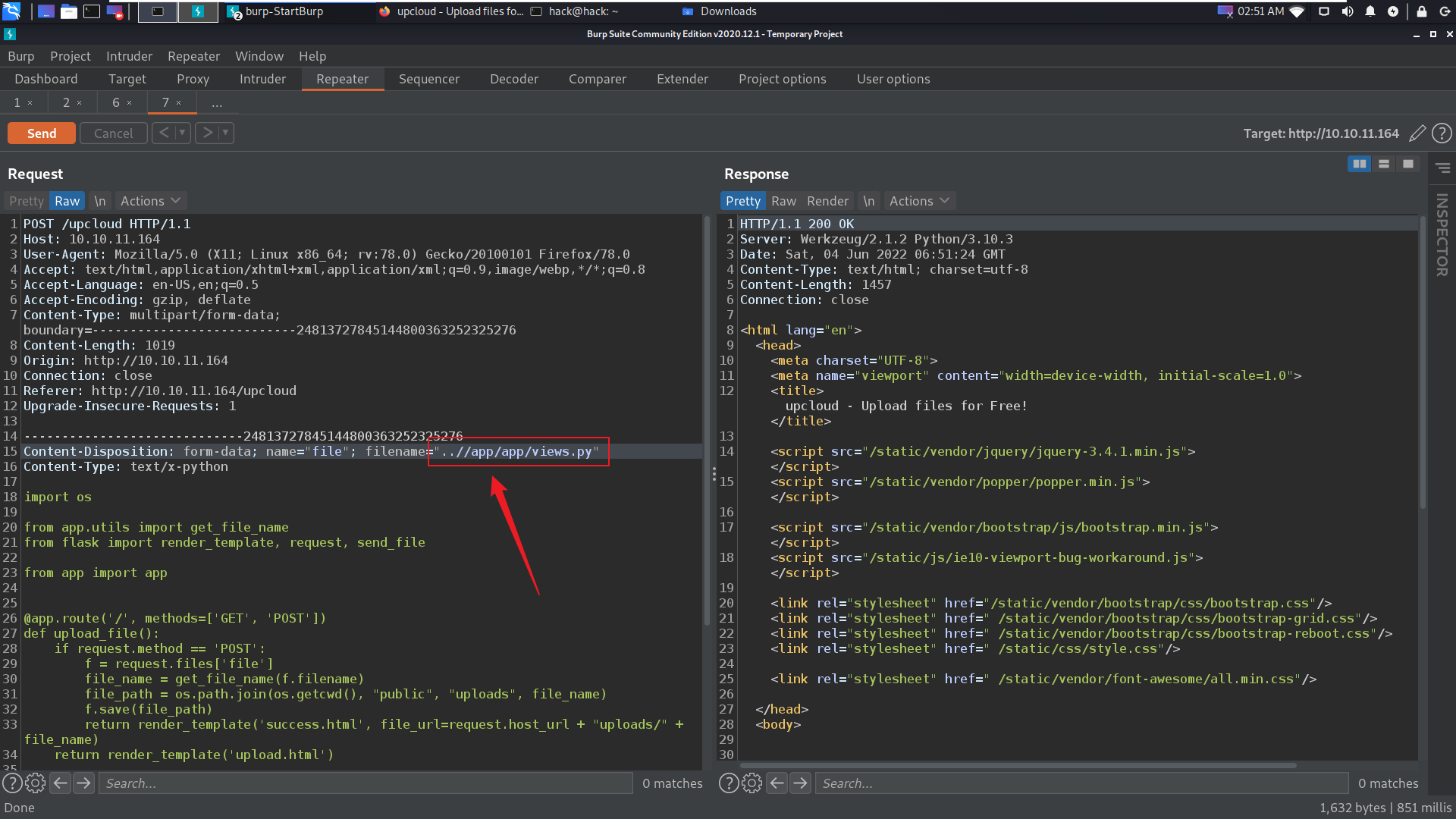Image resolution: width=1456 pixels, height=819 pixels.
Task: Launch the file manager from the panel
Action: click(x=69, y=11)
